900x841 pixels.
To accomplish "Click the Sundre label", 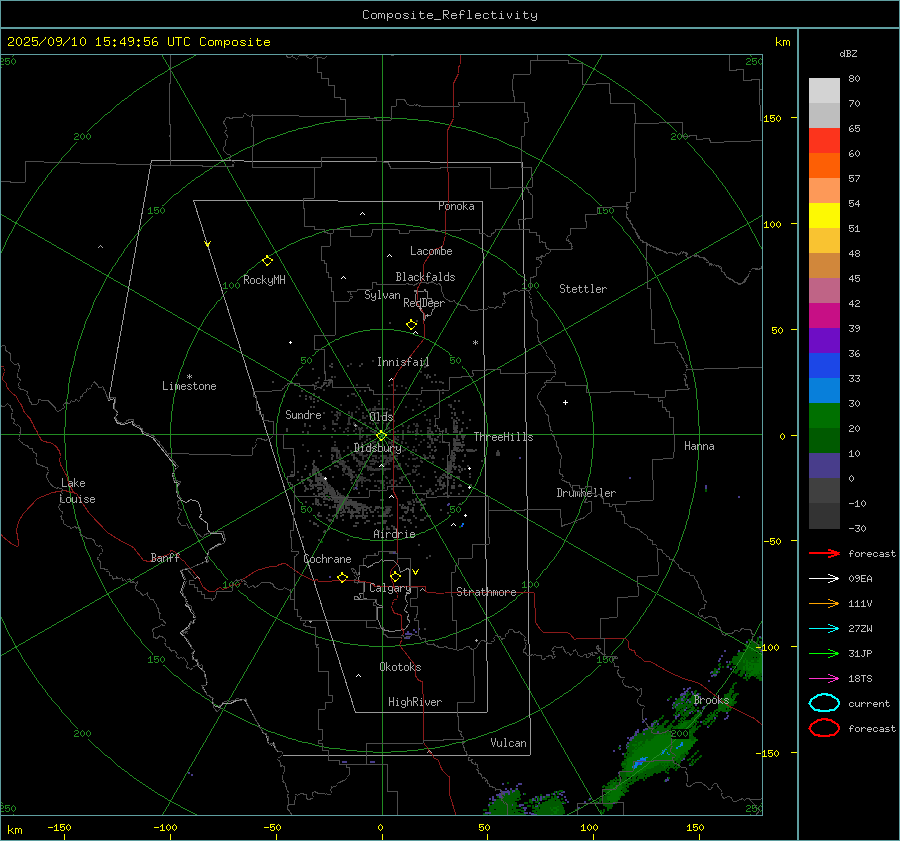I will pos(303,414).
